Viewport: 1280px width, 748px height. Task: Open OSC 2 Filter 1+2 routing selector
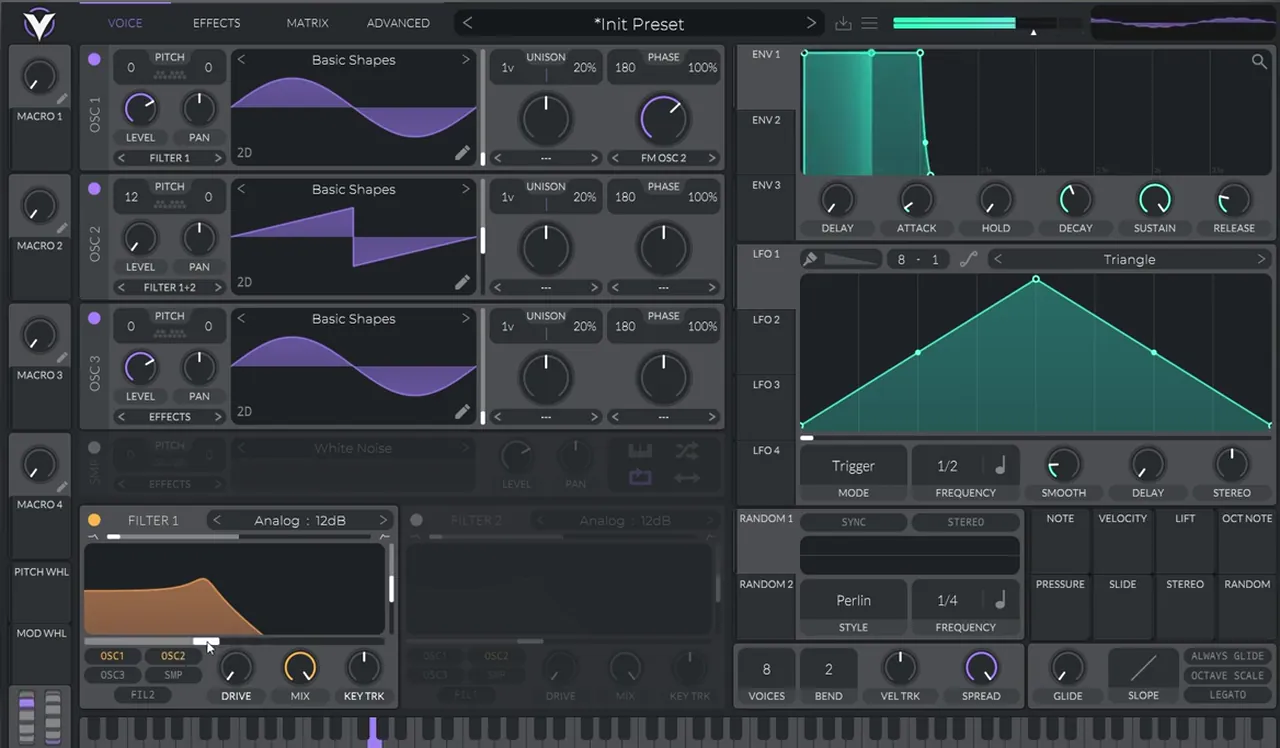click(169, 287)
